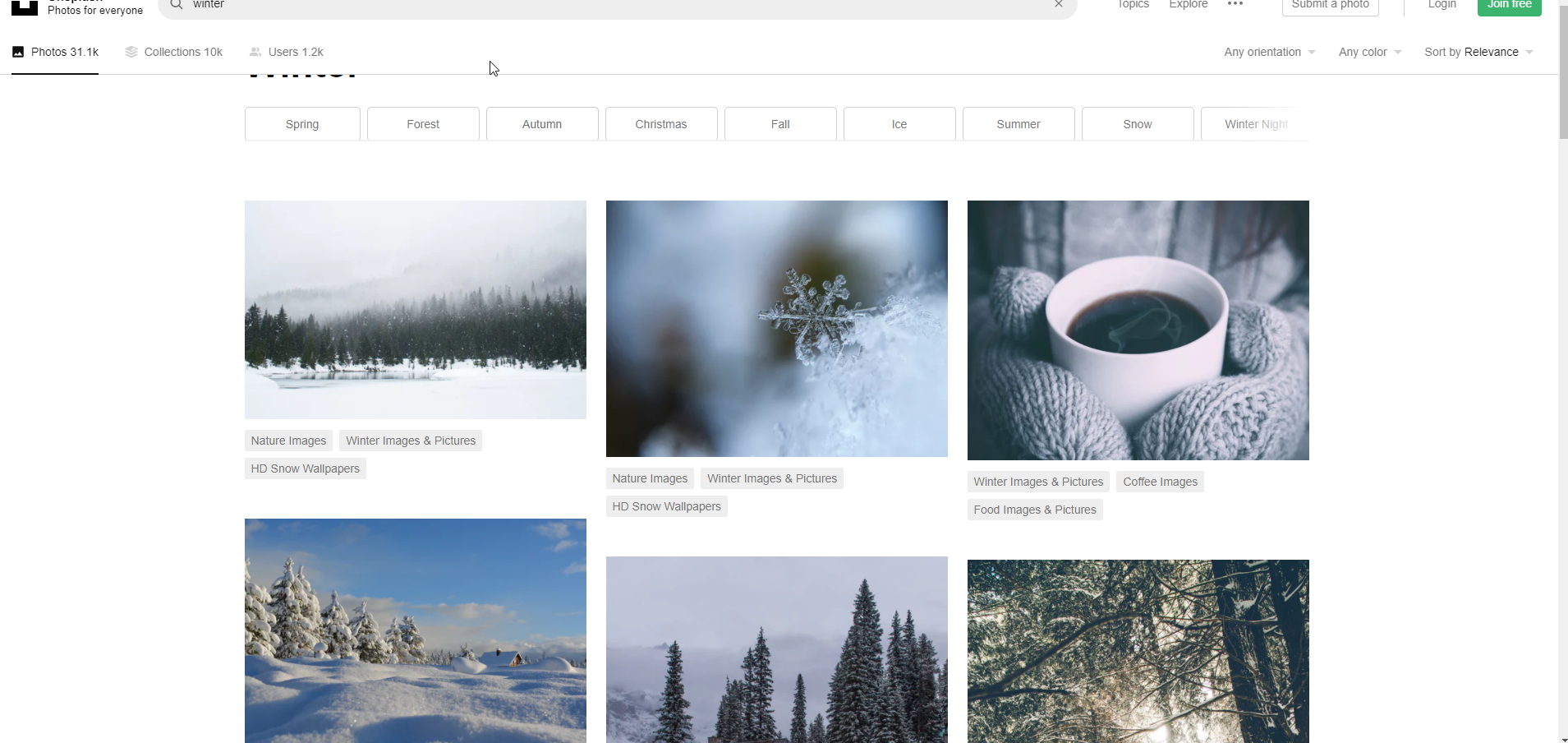
Task: Click Food Images & Pictures tag
Action: (1035, 510)
